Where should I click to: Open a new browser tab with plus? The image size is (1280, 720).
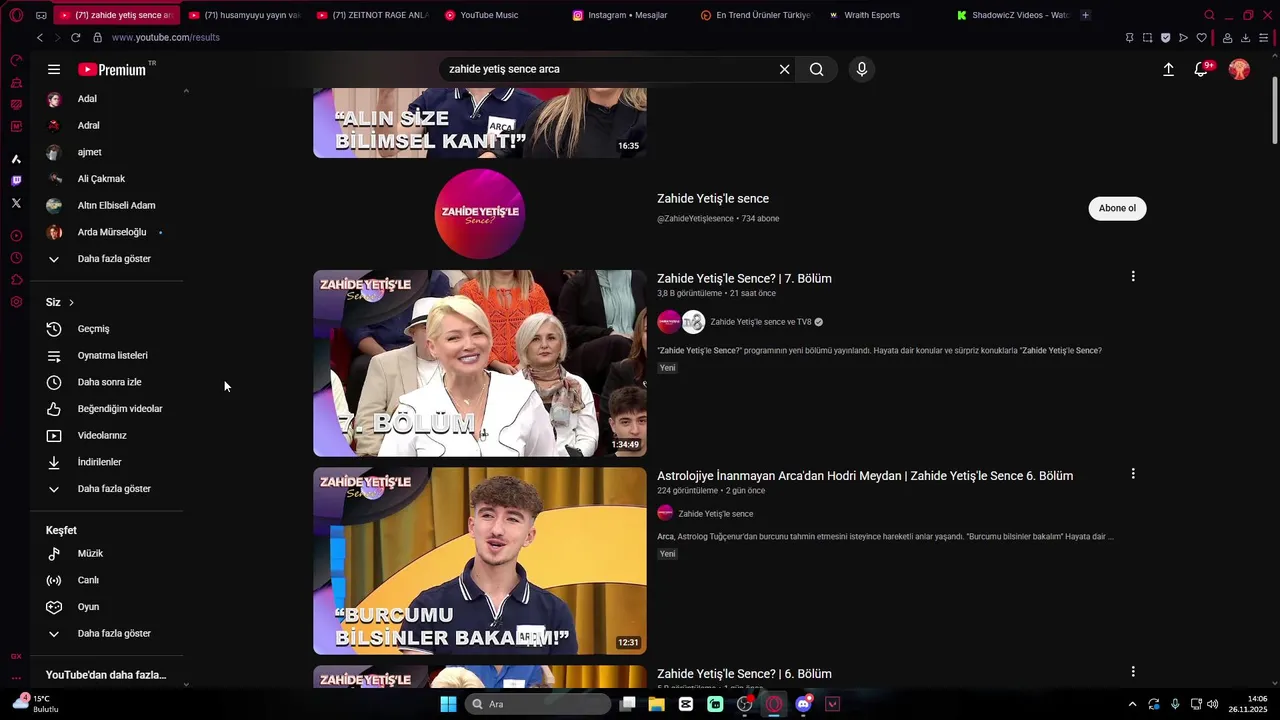(x=1086, y=15)
